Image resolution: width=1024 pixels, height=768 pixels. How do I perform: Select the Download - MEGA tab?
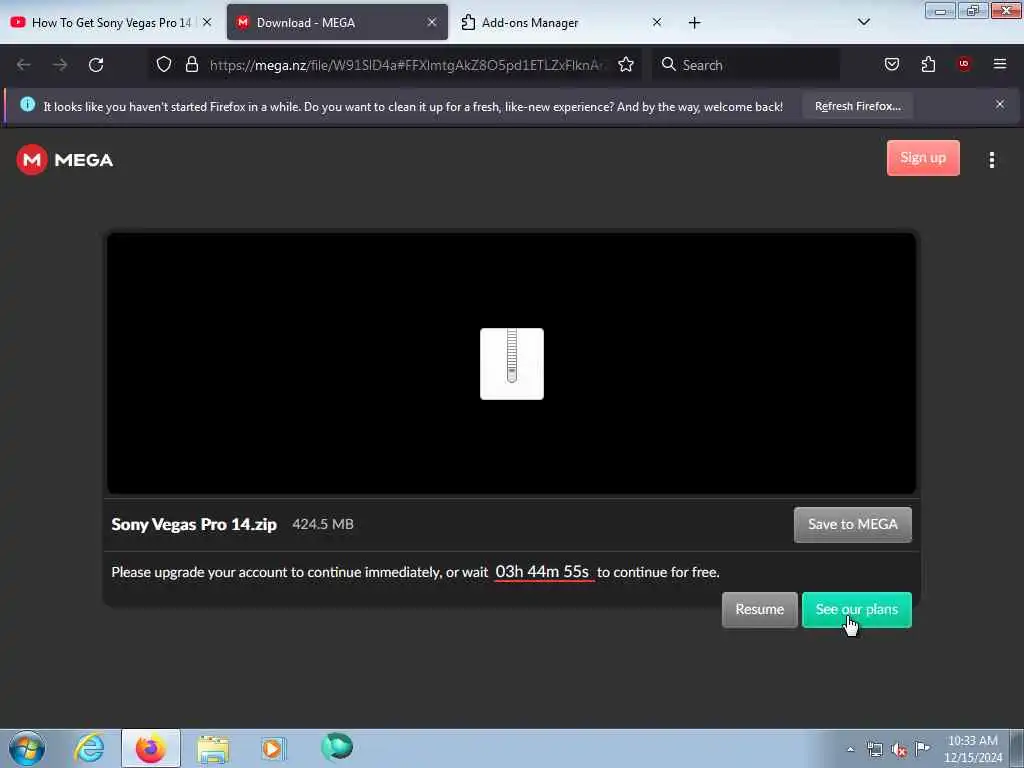click(x=337, y=23)
